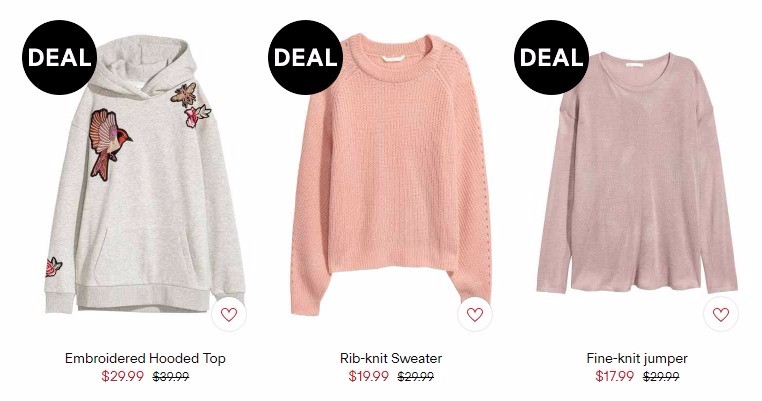The height and width of the screenshot is (401, 762).
Task: Open the Fine-knit jumper product title
Action: coord(637,359)
